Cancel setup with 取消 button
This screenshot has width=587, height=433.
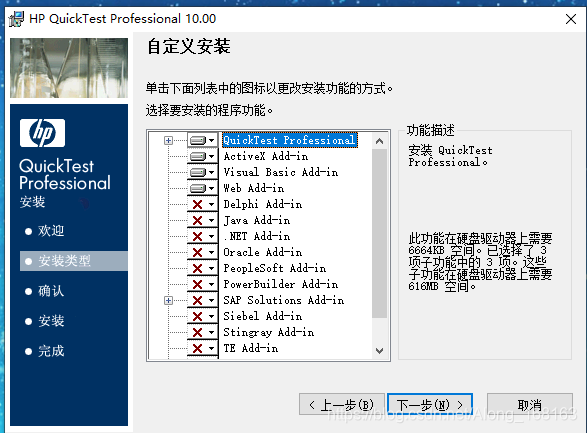(530, 404)
